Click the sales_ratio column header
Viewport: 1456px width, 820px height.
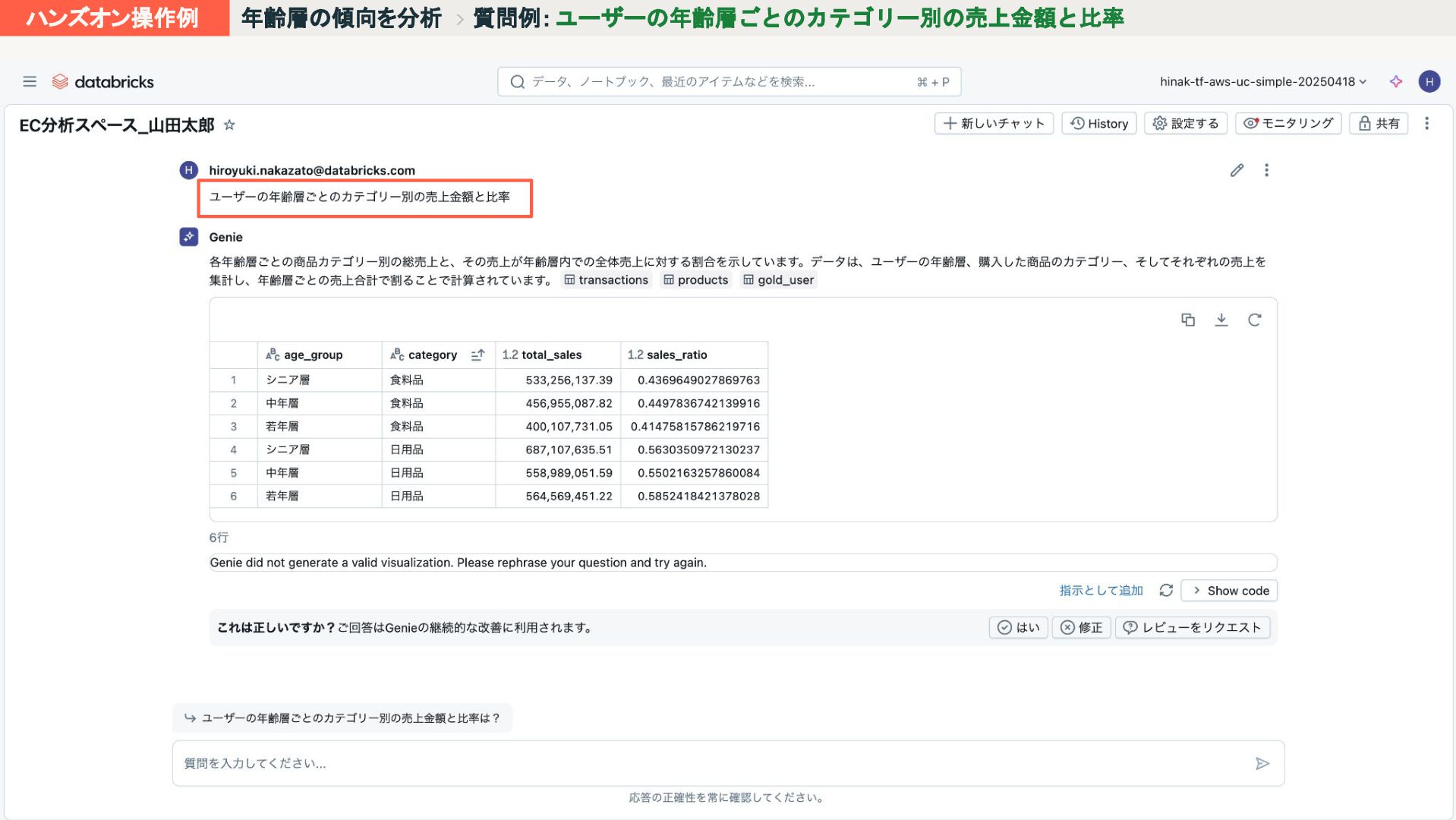click(694, 355)
